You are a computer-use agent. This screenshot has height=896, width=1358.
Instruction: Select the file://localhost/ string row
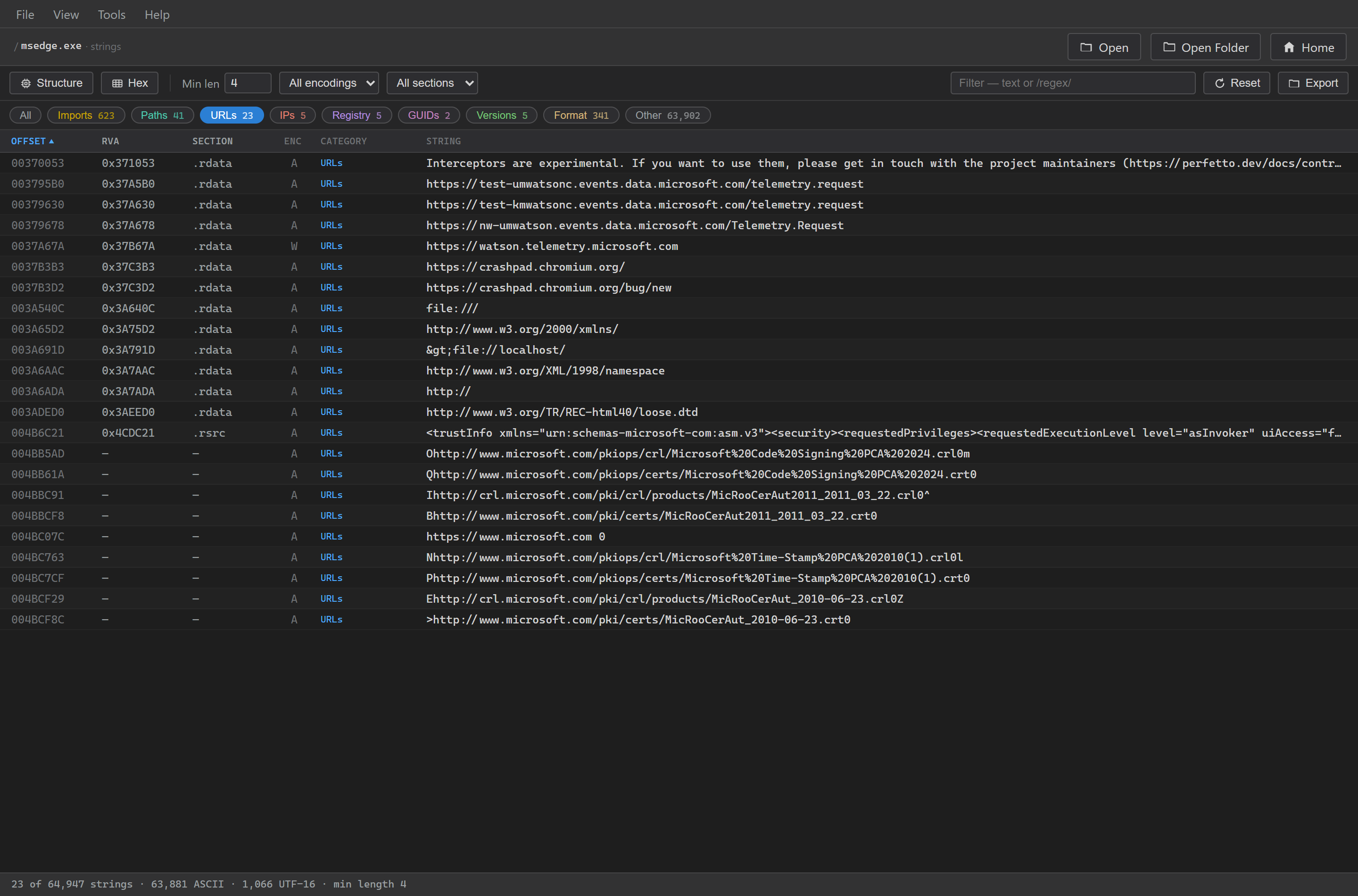click(679, 350)
